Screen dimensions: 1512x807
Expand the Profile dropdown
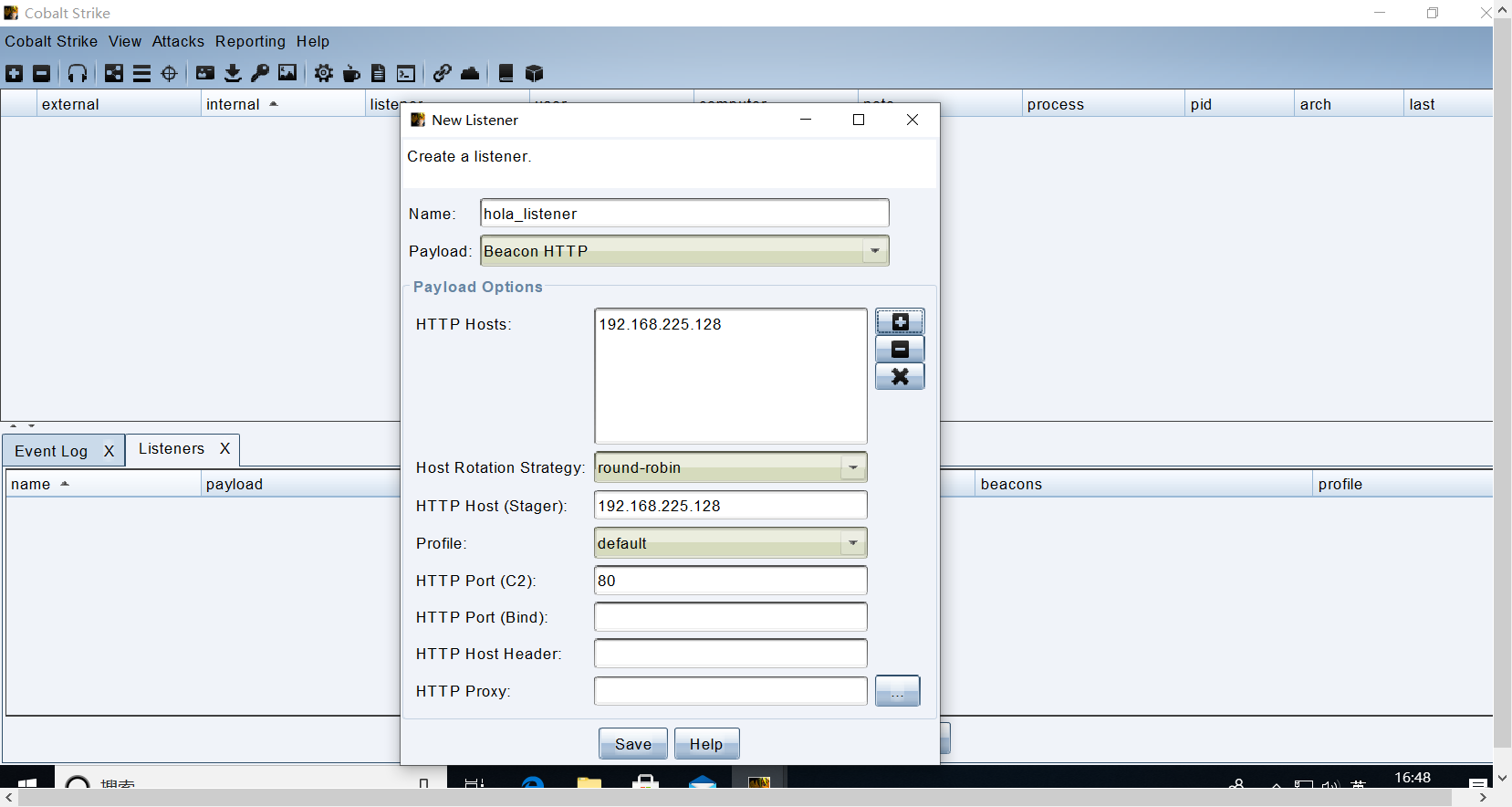[x=853, y=543]
